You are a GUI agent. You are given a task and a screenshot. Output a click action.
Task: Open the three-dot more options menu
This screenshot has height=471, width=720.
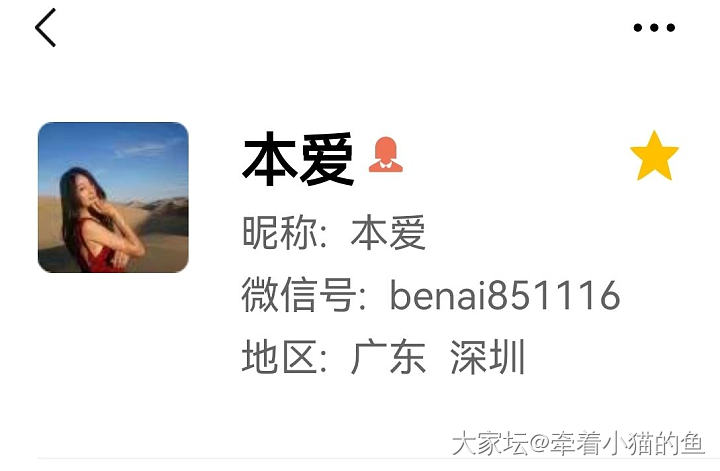pyautogui.click(x=654, y=28)
